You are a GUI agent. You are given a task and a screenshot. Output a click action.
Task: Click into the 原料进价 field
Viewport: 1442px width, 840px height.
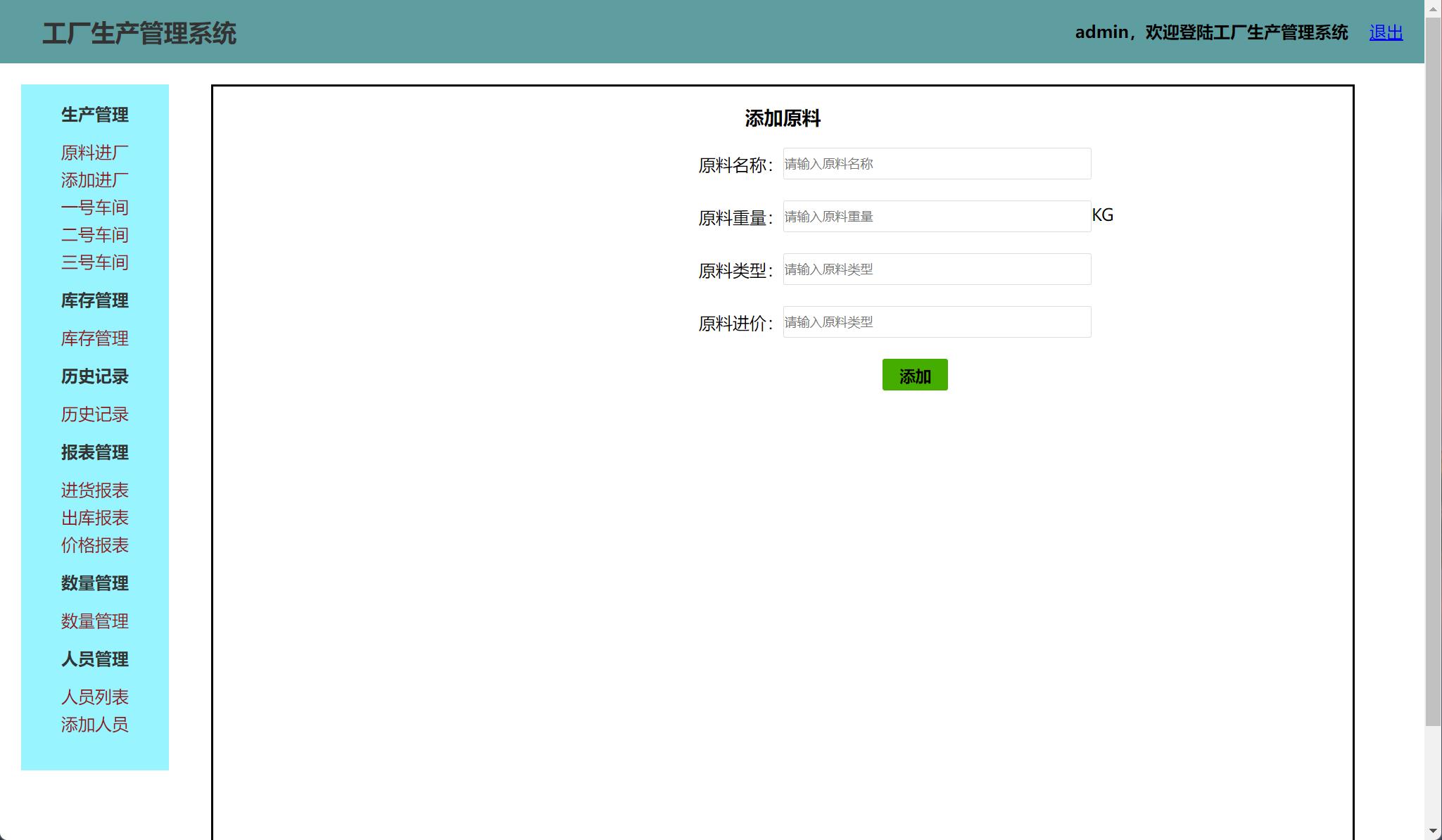[936, 322]
